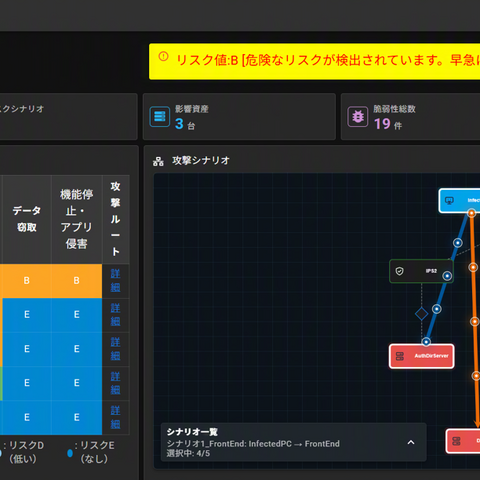Open the 詳細 link in the last table row
The image size is (480, 480).
coord(115,417)
